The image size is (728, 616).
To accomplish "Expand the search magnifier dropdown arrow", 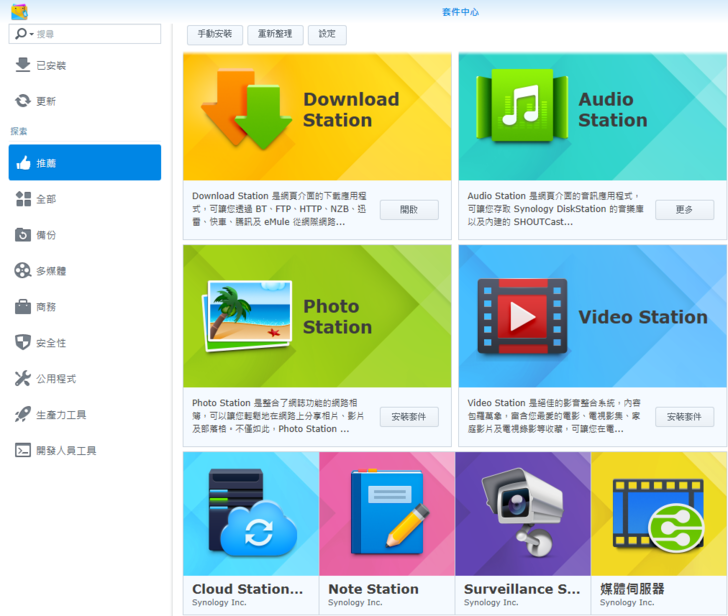I will pyautogui.click(x=31, y=34).
